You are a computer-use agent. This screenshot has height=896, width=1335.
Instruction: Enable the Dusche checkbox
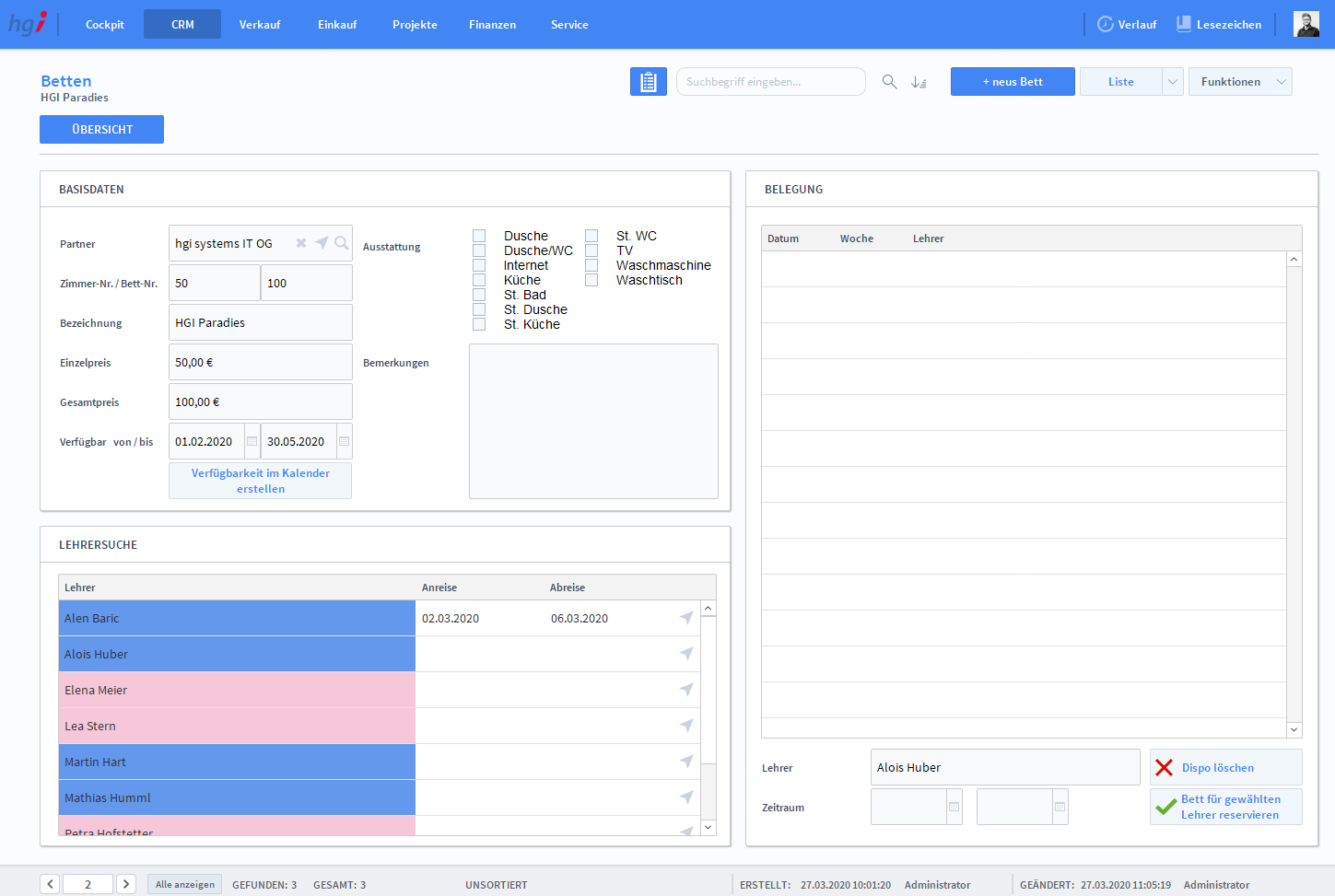pyautogui.click(x=479, y=236)
